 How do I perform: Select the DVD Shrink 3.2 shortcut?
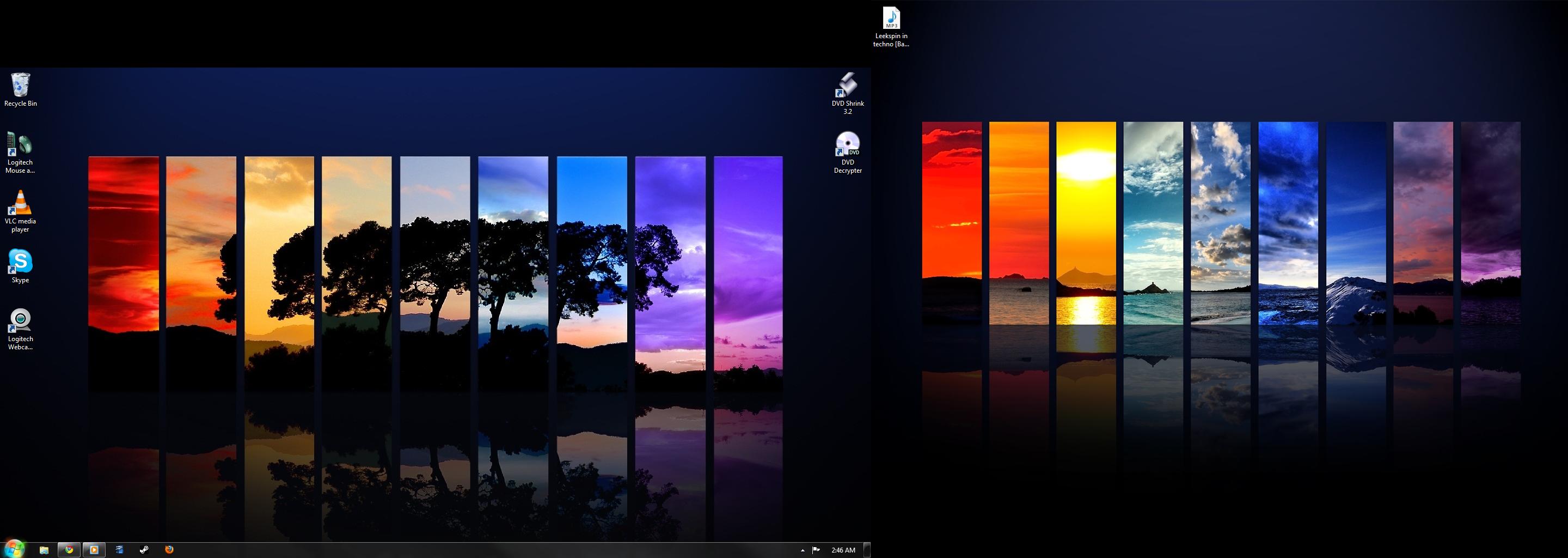pyautogui.click(x=847, y=93)
